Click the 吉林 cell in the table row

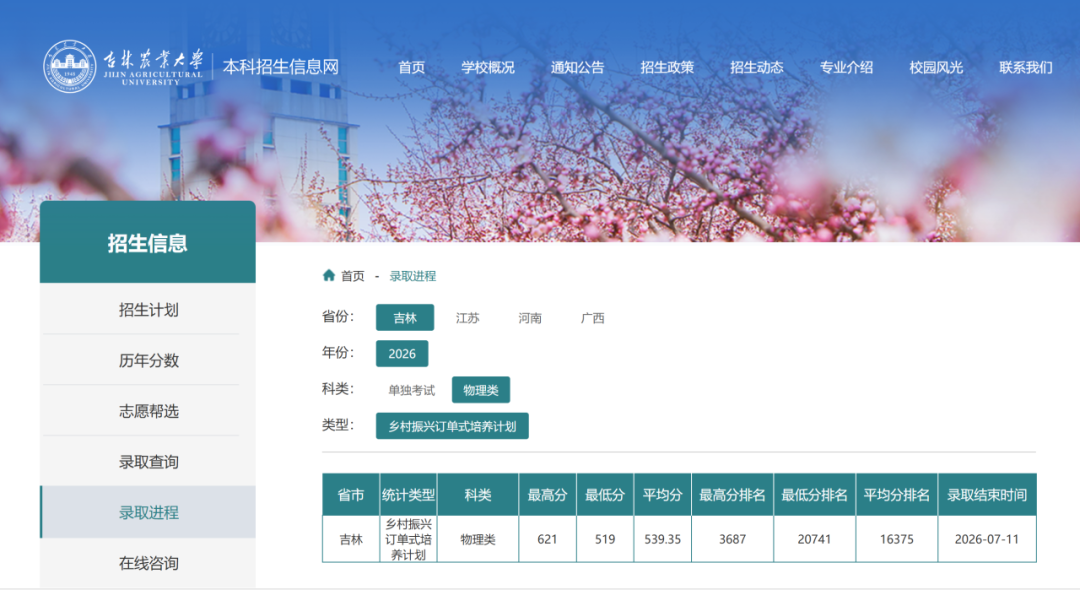(x=351, y=539)
